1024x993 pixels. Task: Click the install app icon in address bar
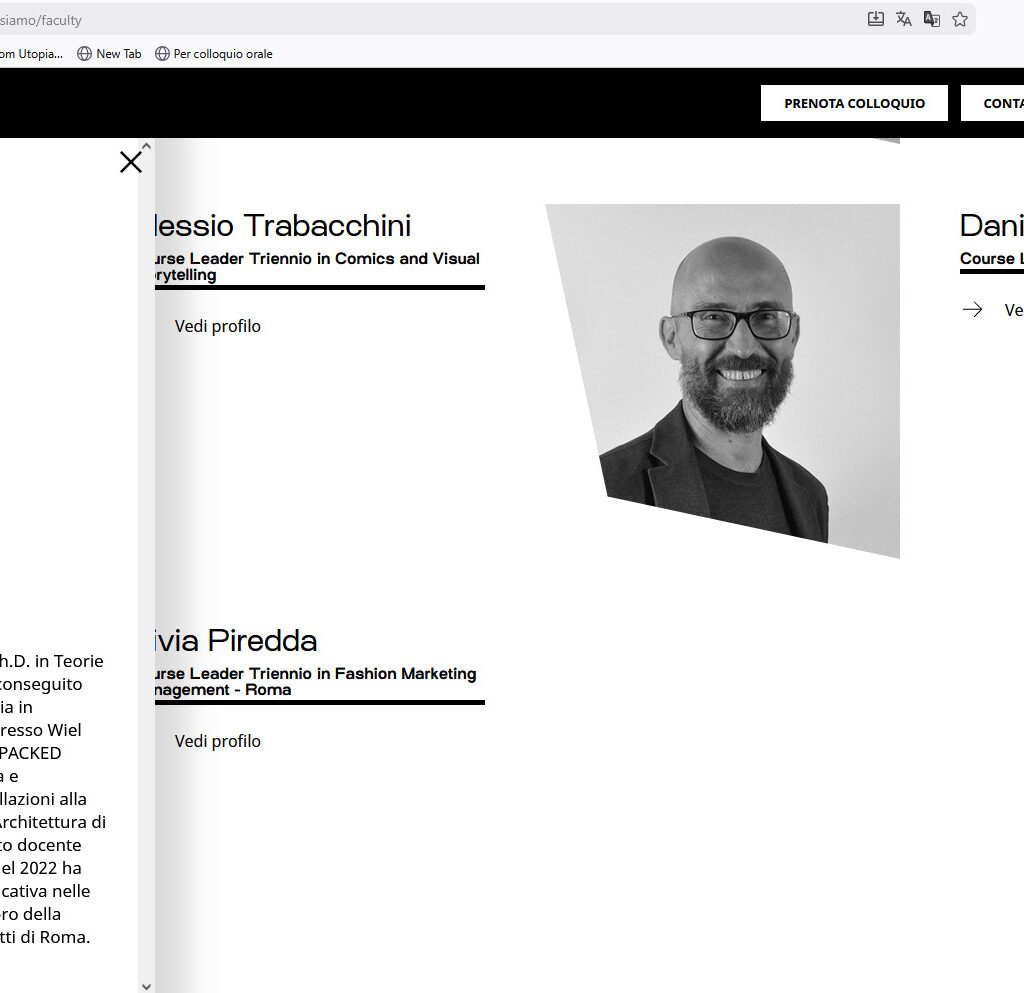tap(876, 19)
